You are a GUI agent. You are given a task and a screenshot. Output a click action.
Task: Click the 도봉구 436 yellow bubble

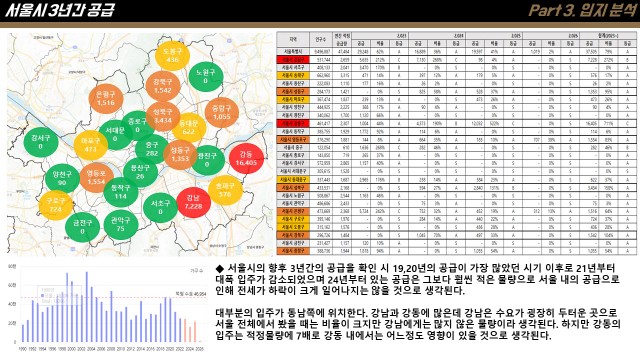pos(172,55)
